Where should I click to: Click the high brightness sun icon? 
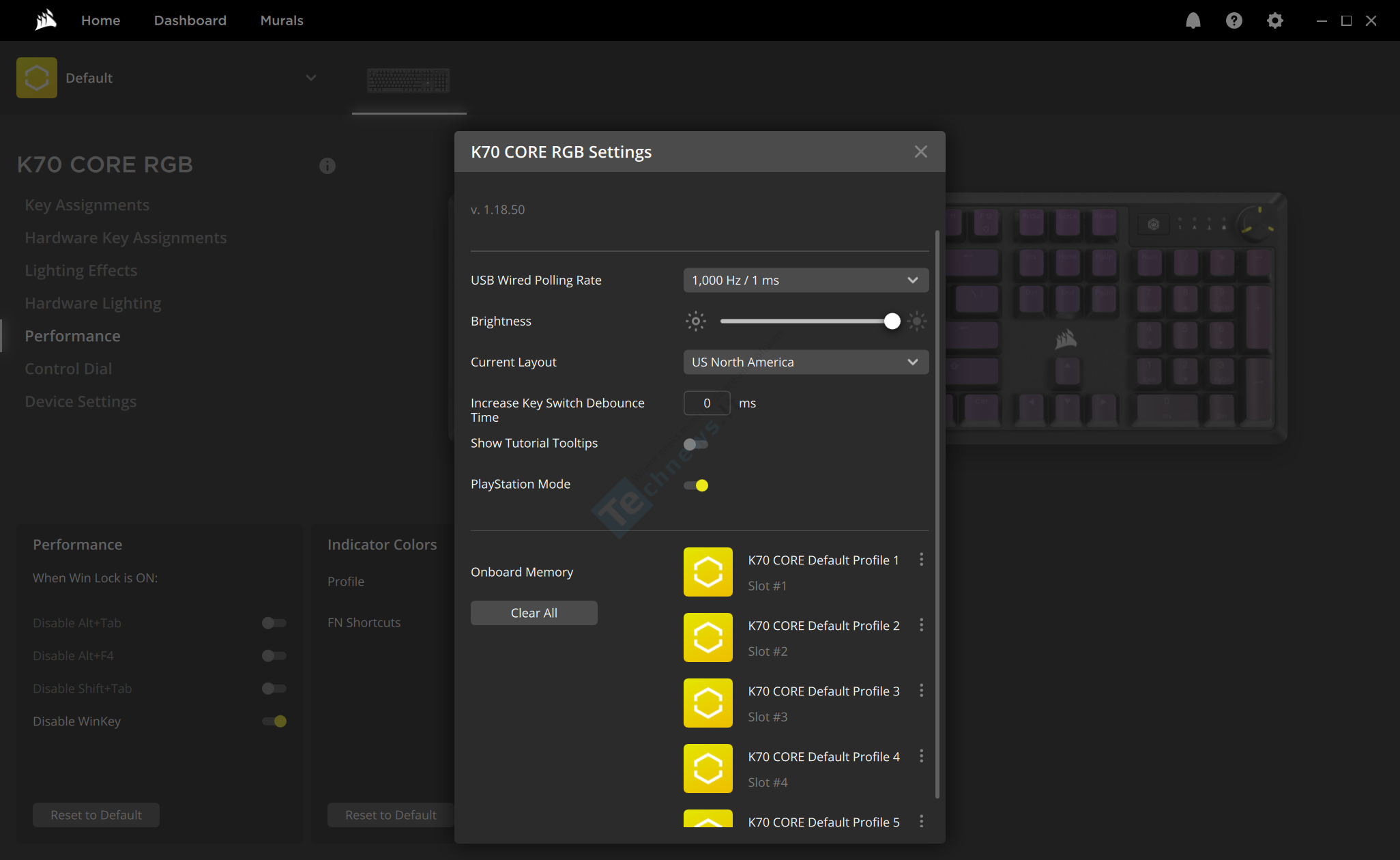tap(917, 321)
